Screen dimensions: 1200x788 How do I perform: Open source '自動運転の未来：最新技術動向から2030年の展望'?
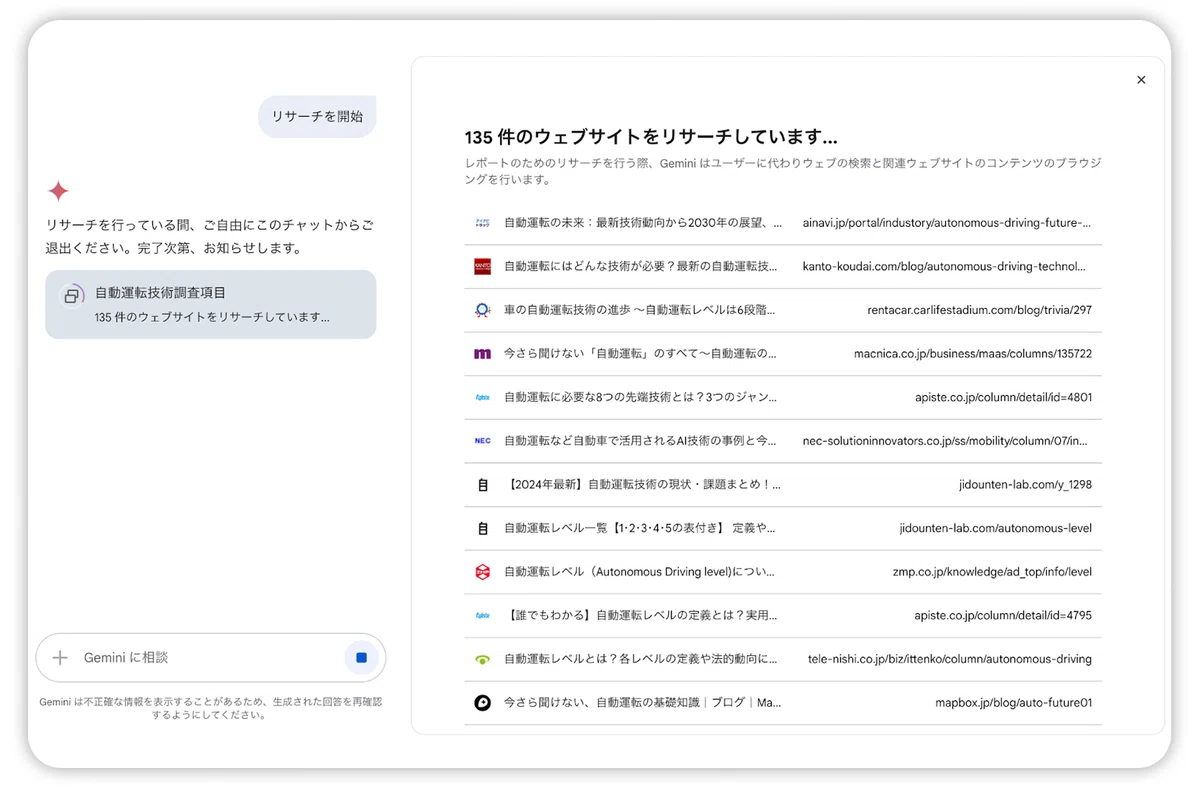point(643,223)
